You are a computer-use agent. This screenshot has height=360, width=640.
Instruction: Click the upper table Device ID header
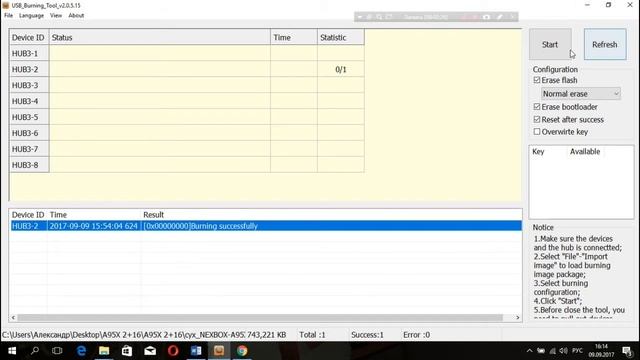(29, 38)
